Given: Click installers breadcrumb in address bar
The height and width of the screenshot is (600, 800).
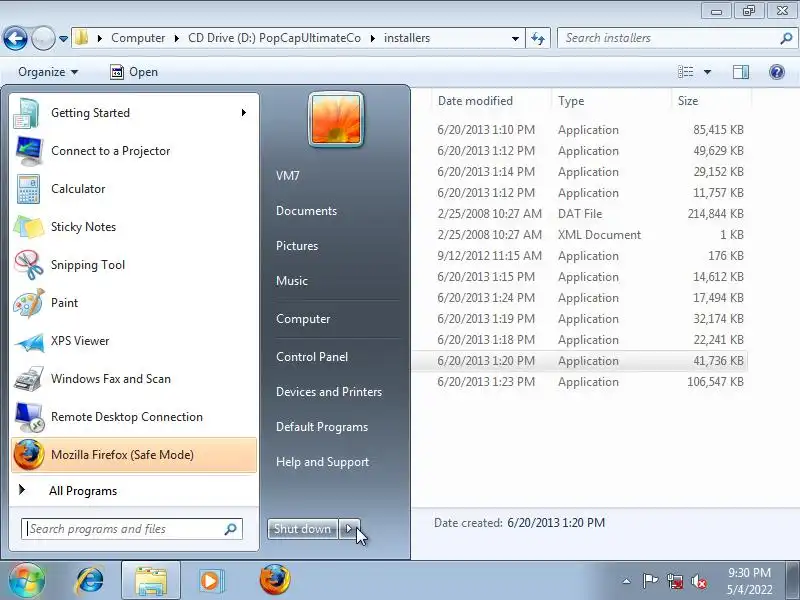Looking at the screenshot, I should [x=407, y=38].
